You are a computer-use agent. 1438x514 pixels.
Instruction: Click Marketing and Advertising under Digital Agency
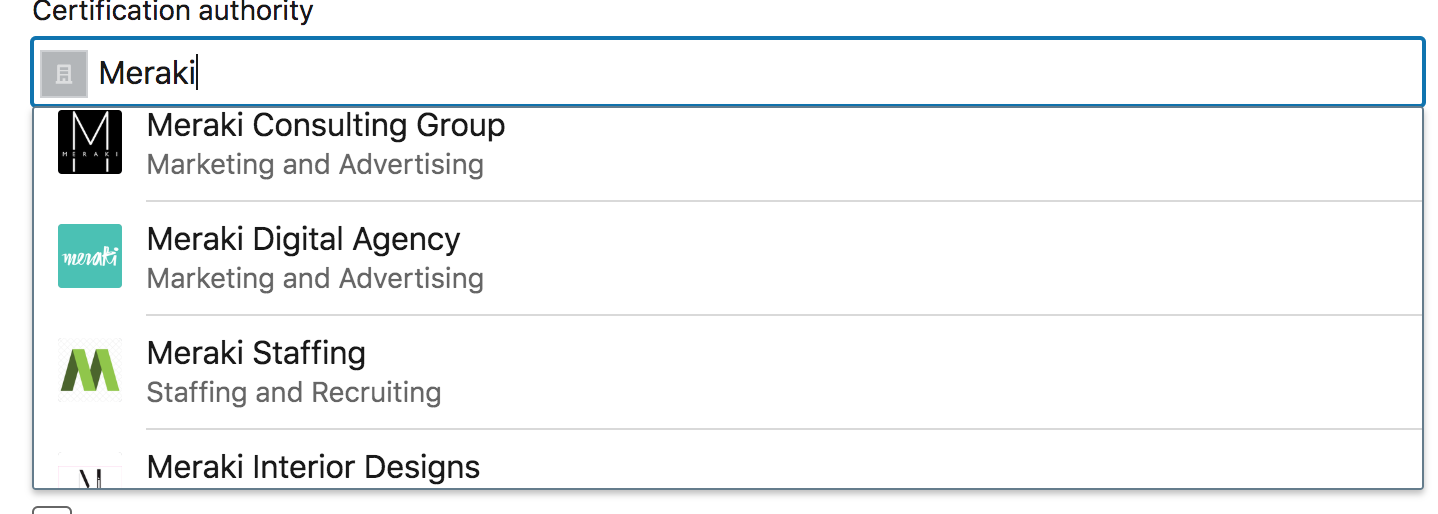(x=315, y=278)
